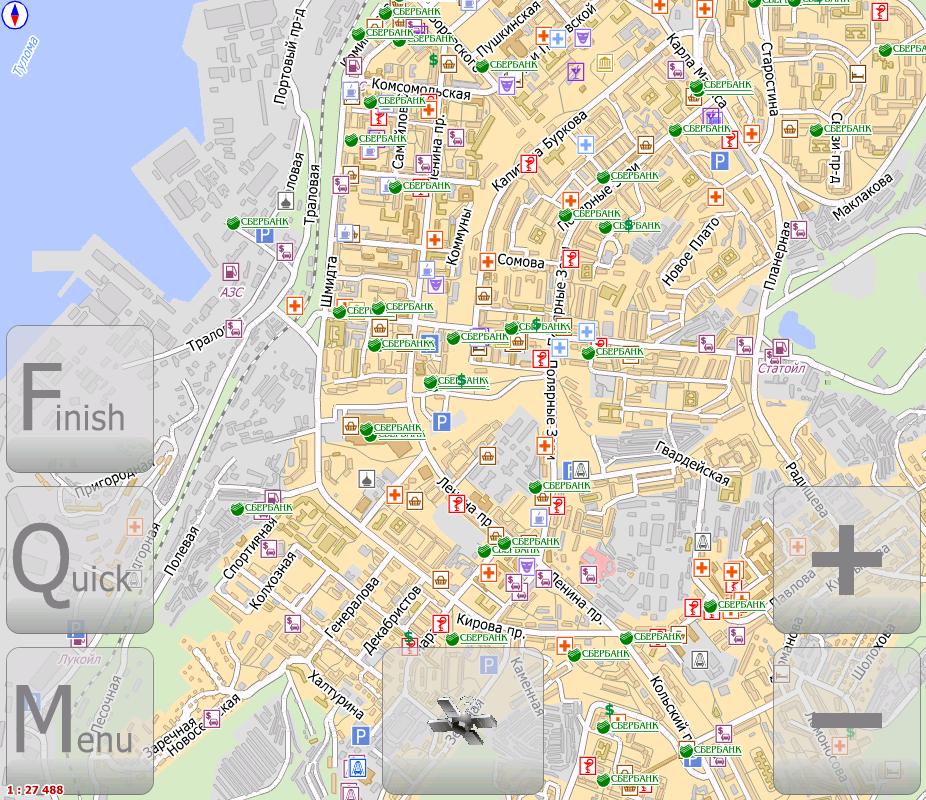Select the АЗС gas station icon
The width and height of the screenshot is (926, 800).
231,271
